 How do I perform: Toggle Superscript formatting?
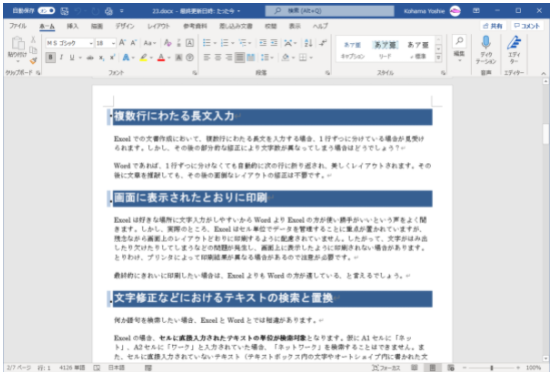[x=112, y=58]
